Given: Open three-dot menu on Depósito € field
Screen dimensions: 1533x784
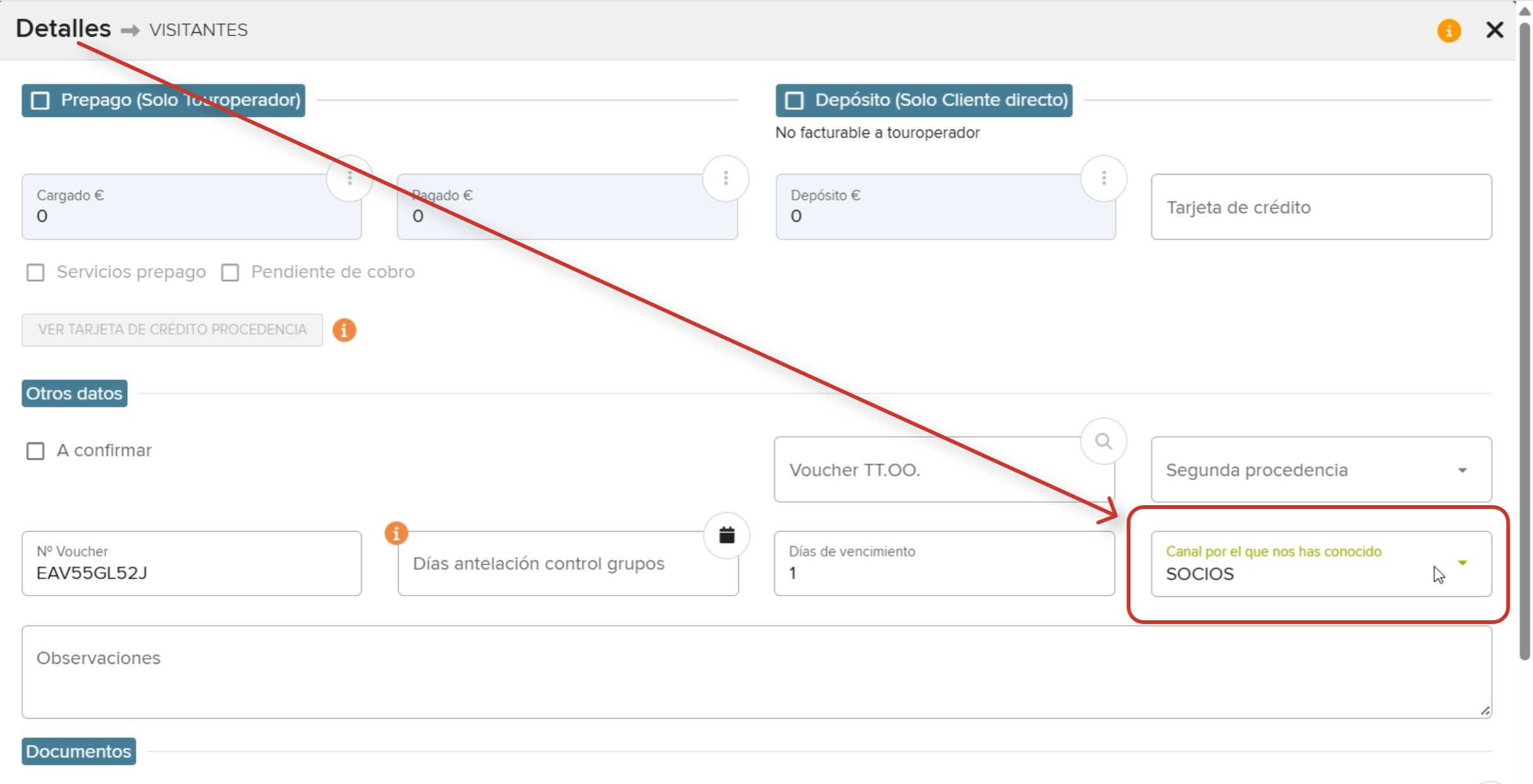Looking at the screenshot, I should click(x=1104, y=178).
